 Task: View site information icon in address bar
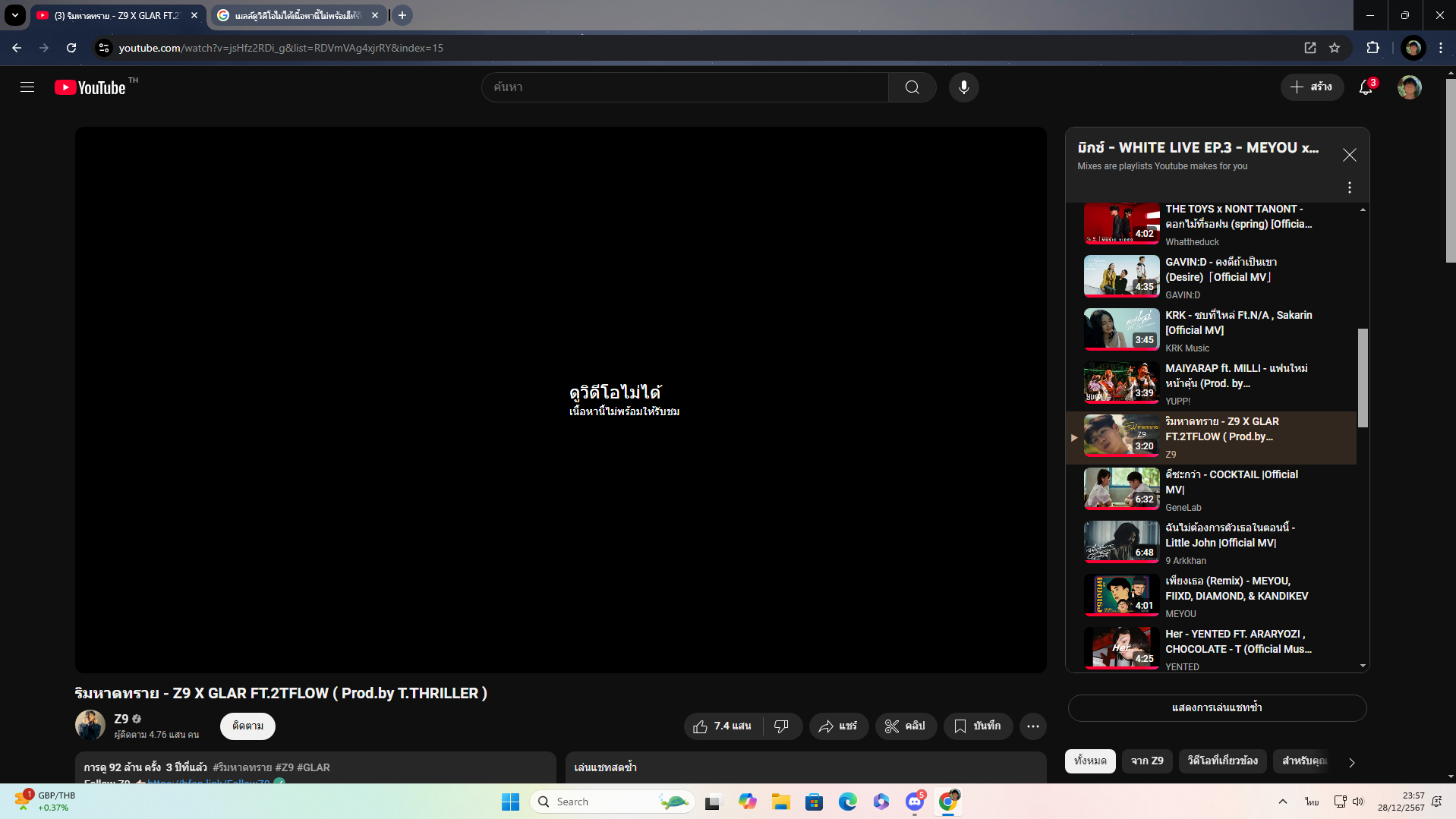[104, 48]
